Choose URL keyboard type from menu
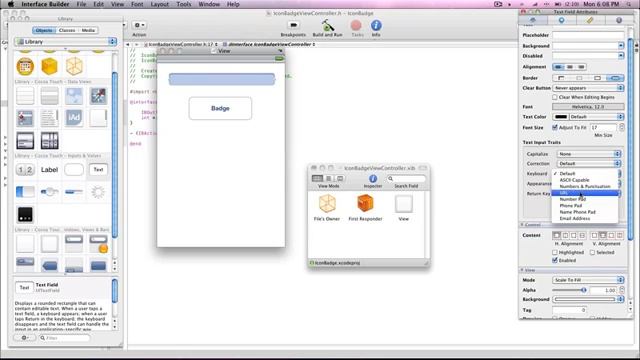The height and width of the screenshot is (360, 640). tap(585, 193)
